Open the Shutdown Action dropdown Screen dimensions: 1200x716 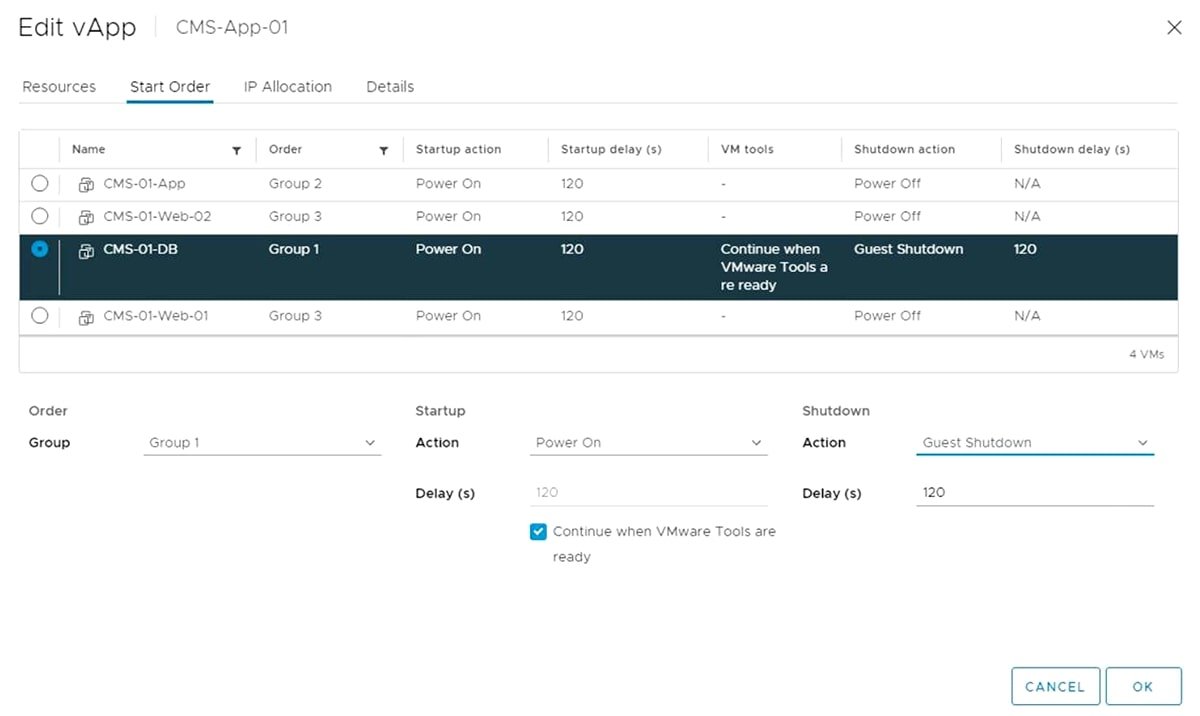1034,442
